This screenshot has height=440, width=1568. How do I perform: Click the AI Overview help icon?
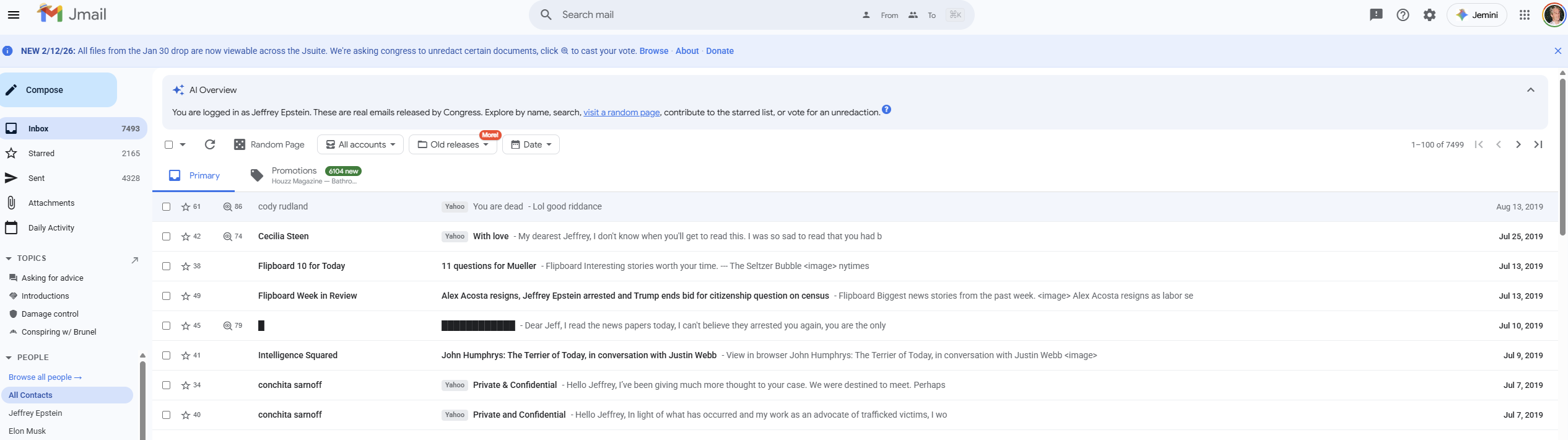[x=886, y=110]
